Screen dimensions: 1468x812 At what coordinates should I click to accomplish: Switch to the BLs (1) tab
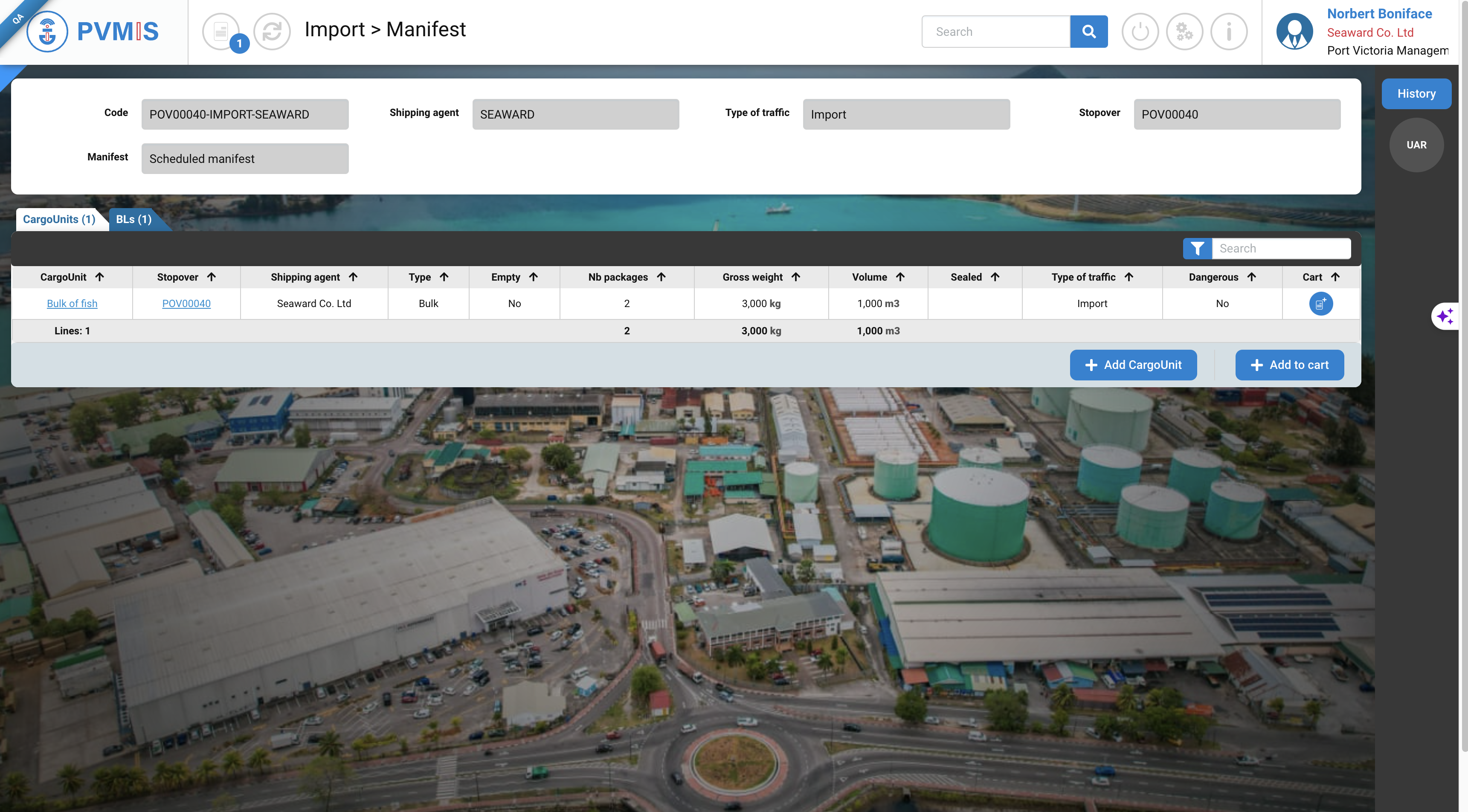[134, 219]
